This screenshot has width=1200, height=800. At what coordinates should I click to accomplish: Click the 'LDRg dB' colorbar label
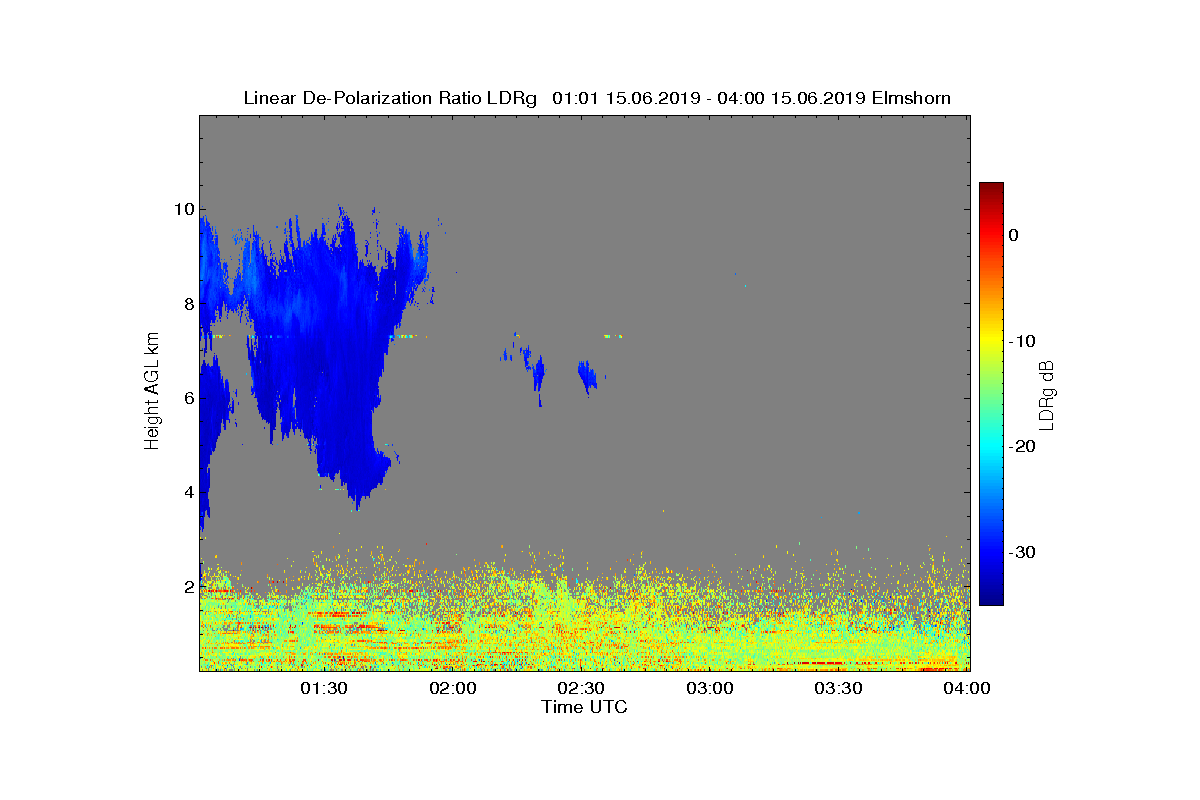click(x=1047, y=394)
